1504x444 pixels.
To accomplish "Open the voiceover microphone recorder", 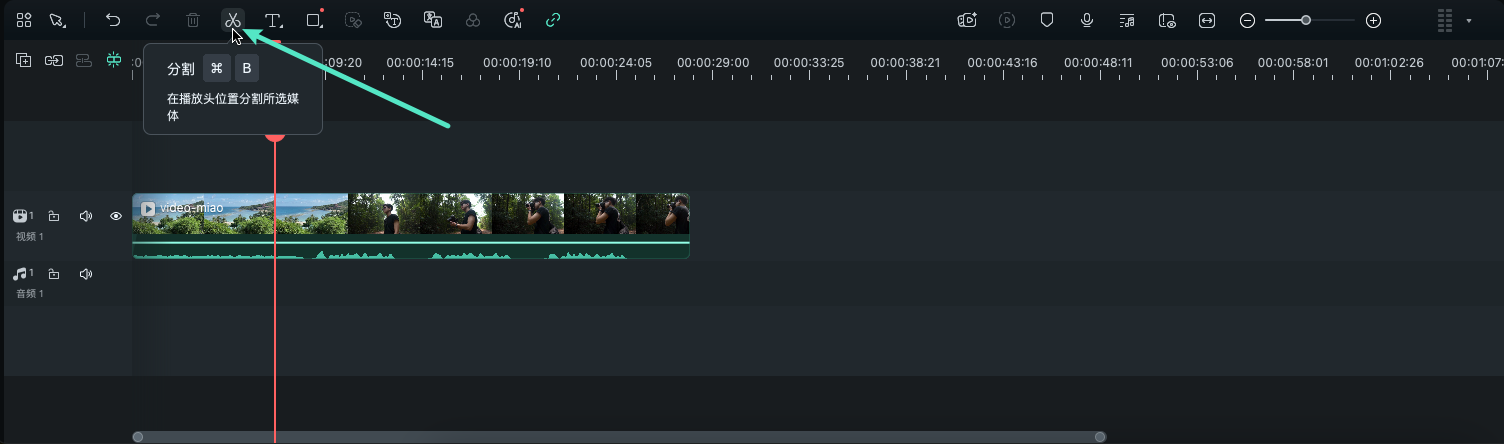I will pos(1087,20).
